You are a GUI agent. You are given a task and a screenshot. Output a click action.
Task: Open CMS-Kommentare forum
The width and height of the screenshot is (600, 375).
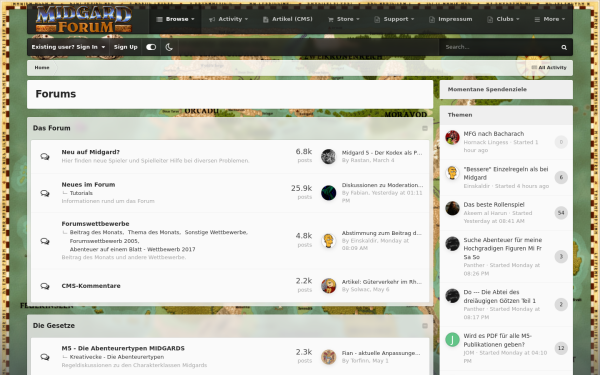coord(91,286)
